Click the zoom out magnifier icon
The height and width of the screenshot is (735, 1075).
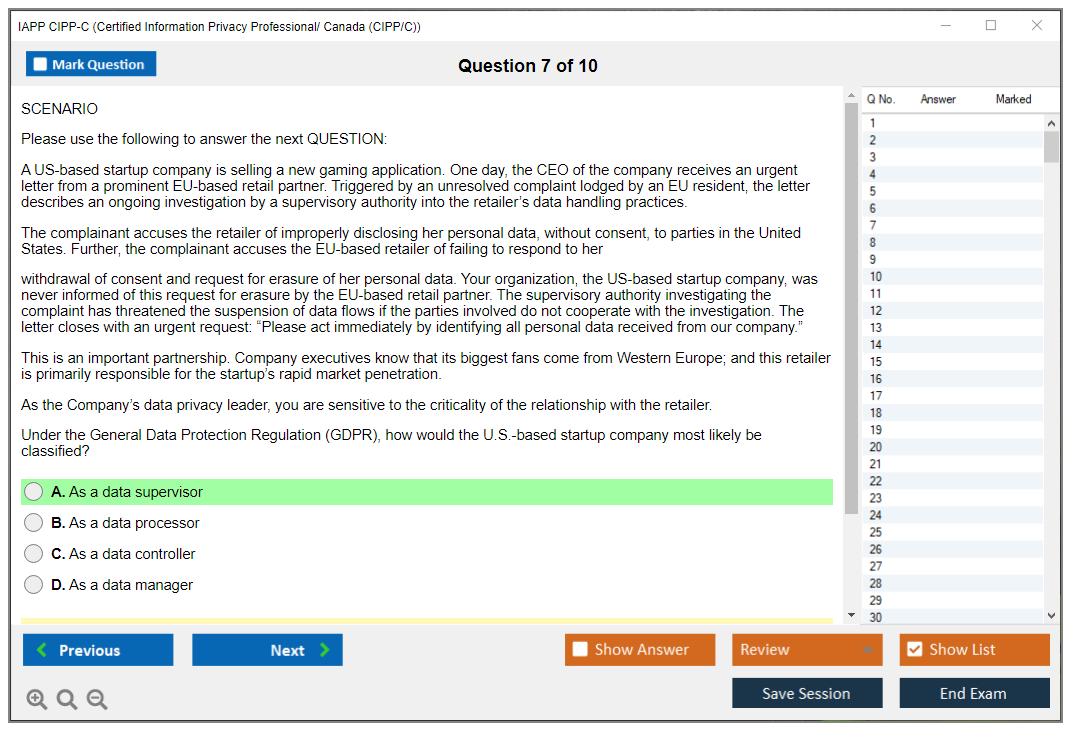(x=97, y=700)
